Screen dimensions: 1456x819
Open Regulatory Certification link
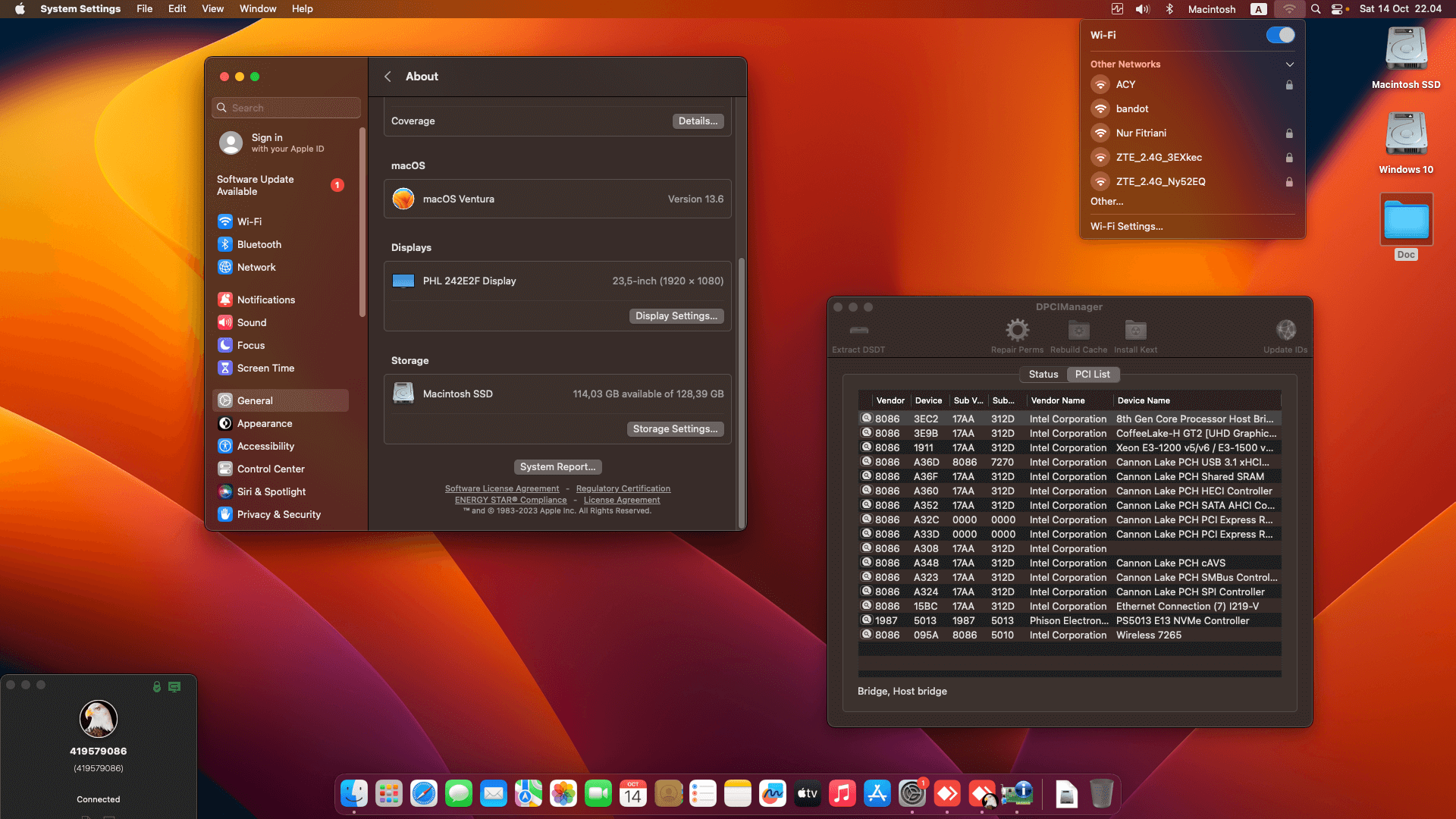coord(623,489)
